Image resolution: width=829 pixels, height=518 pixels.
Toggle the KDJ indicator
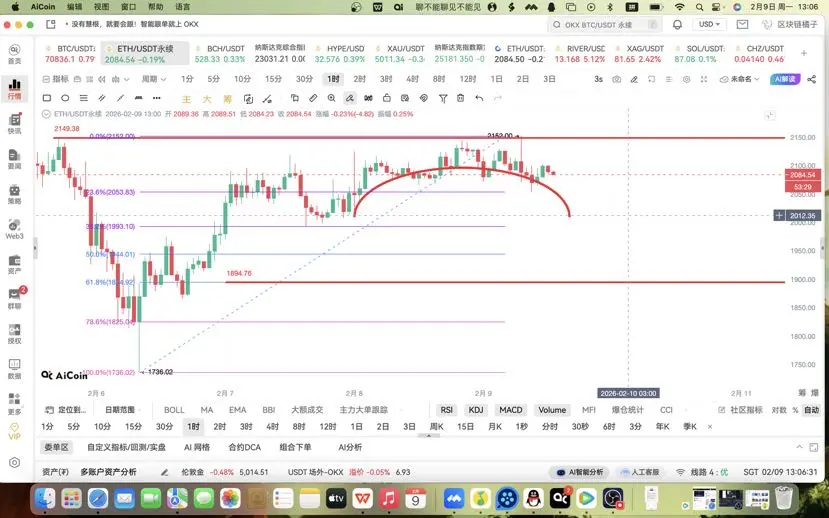[x=476, y=410]
